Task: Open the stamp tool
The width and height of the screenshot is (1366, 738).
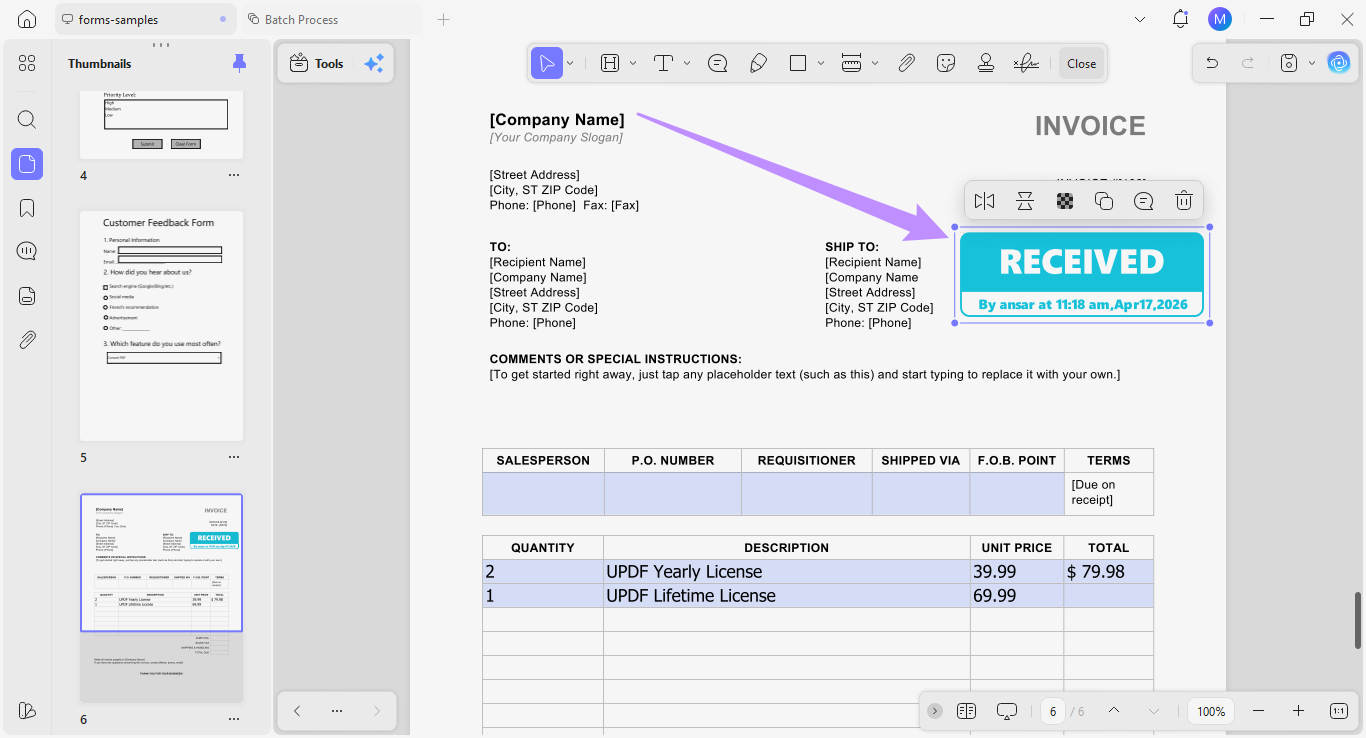Action: pyautogui.click(x=986, y=63)
